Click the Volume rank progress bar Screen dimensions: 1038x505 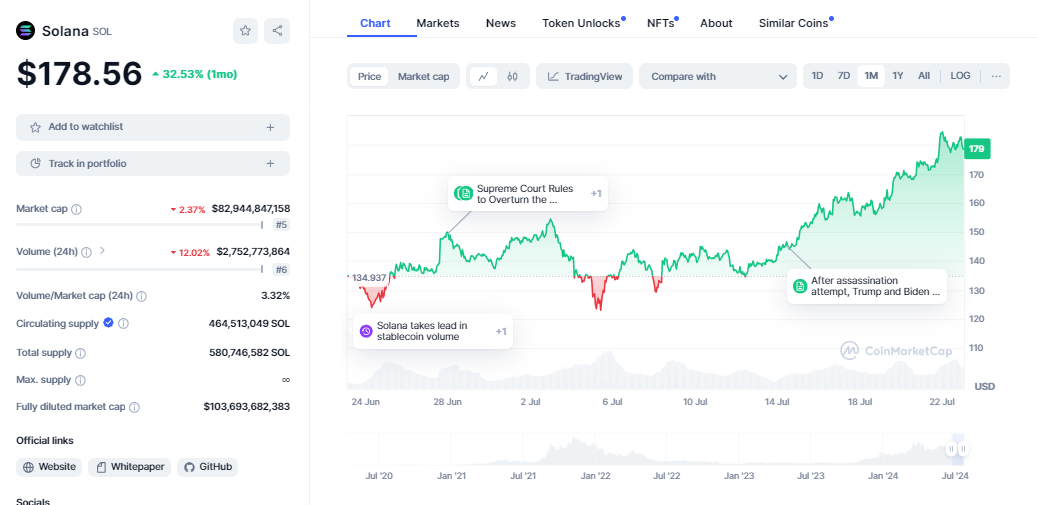[140, 269]
